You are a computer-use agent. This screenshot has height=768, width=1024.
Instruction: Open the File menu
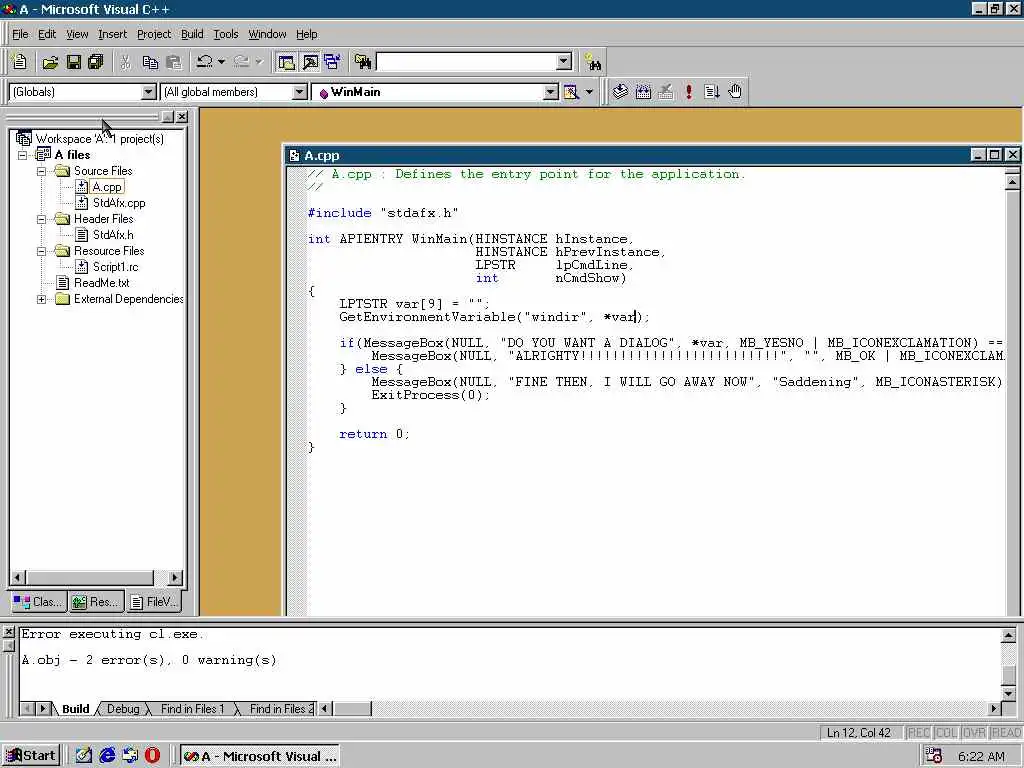[x=20, y=34]
